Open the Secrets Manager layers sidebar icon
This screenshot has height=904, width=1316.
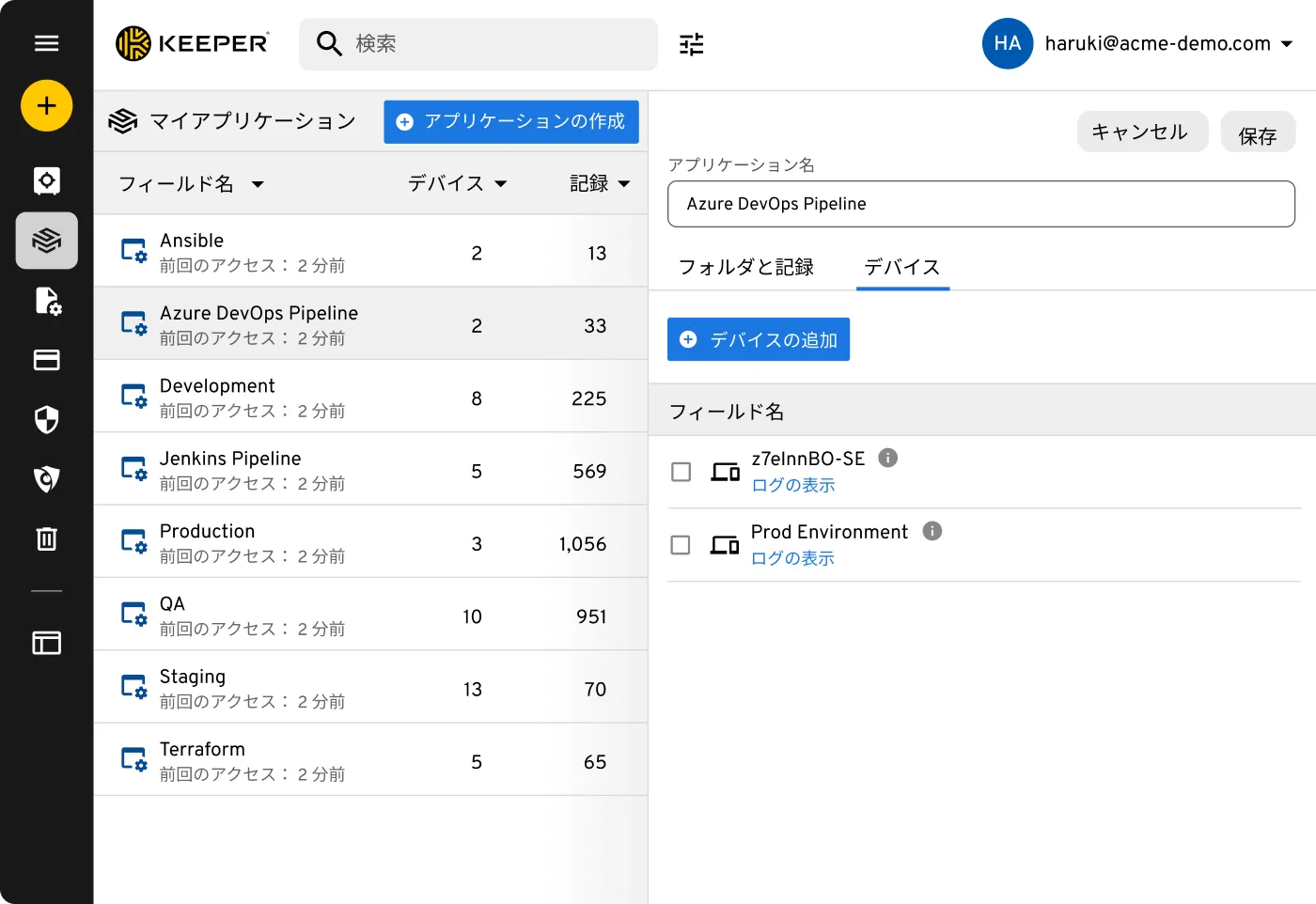46,241
